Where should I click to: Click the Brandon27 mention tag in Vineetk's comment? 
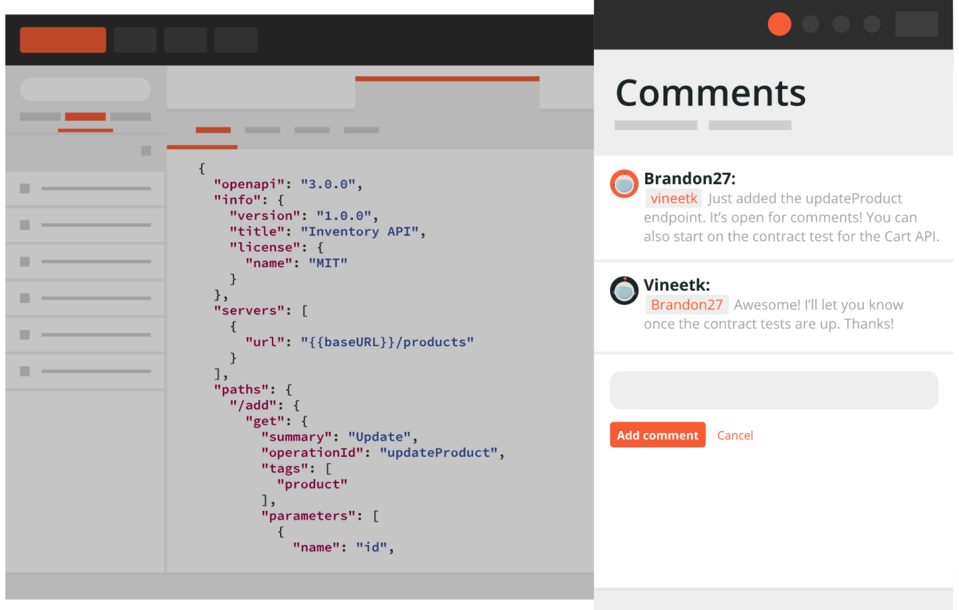pyautogui.click(x=686, y=305)
